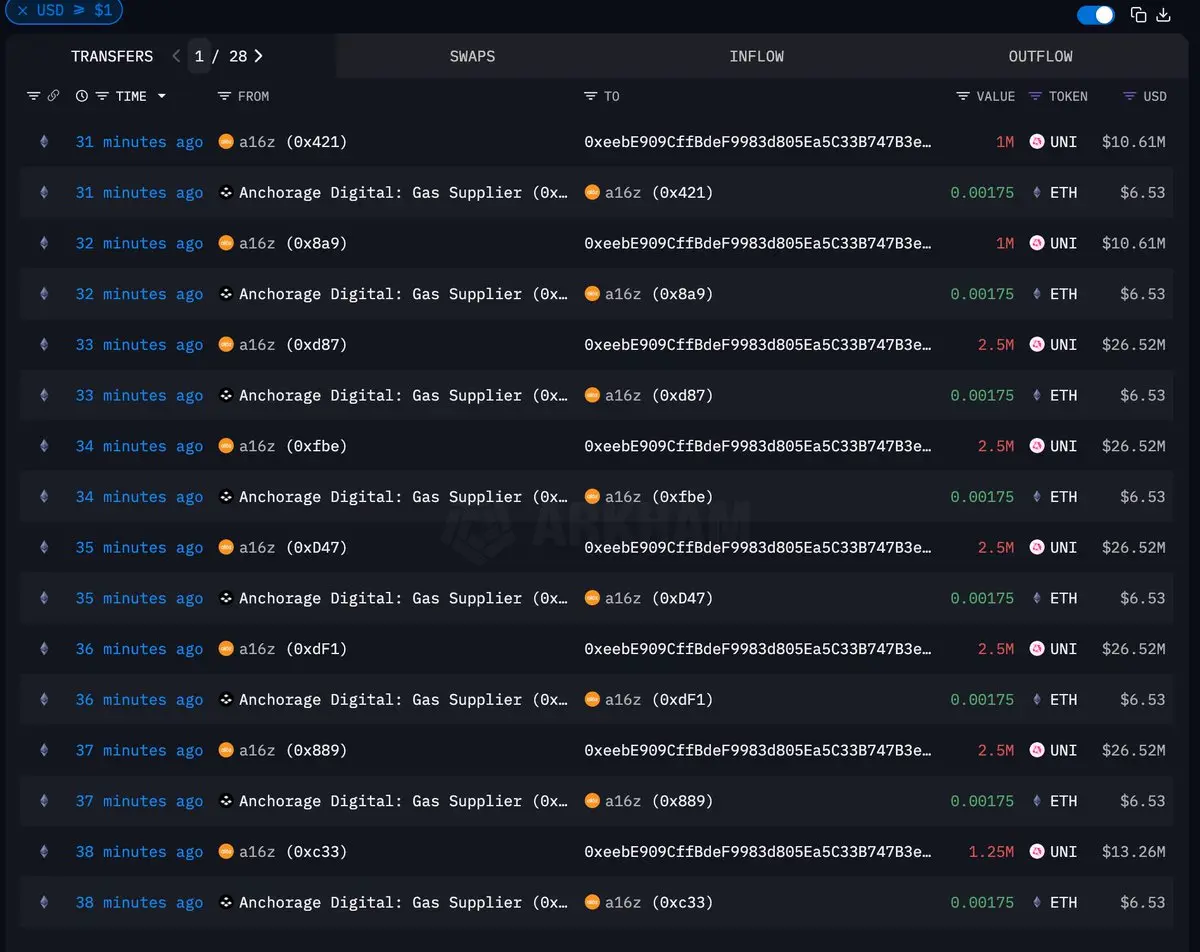Open a16z (0xdF1) in the FROM column
The height and width of the screenshot is (952, 1200).
[x=293, y=649]
